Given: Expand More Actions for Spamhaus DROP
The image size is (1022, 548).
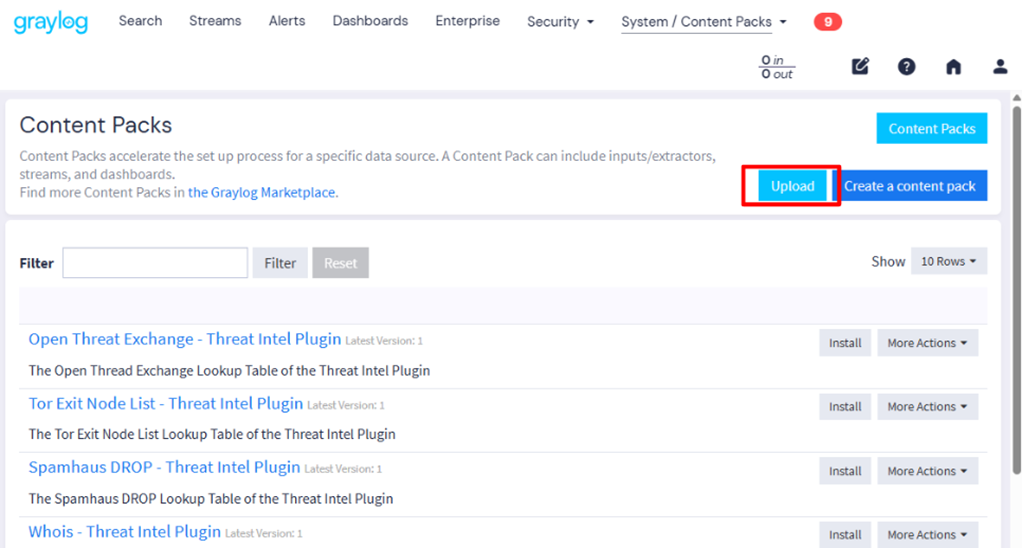Looking at the screenshot, I should click(x=927, y=471).
